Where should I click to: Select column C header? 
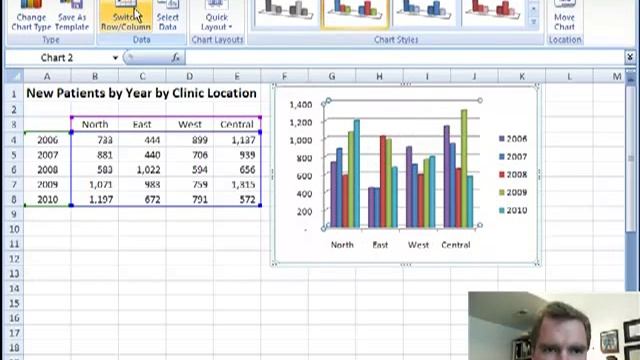click(142, 76)
